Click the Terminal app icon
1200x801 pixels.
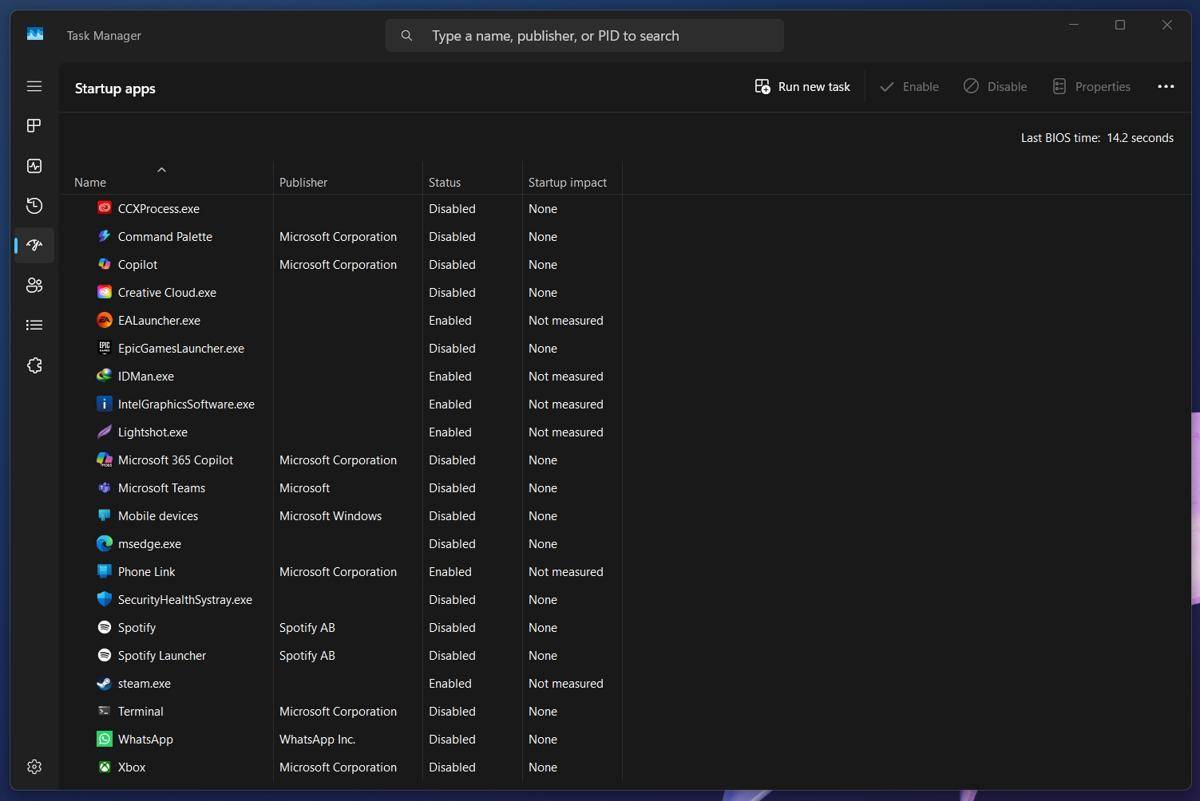click(104, 711)
